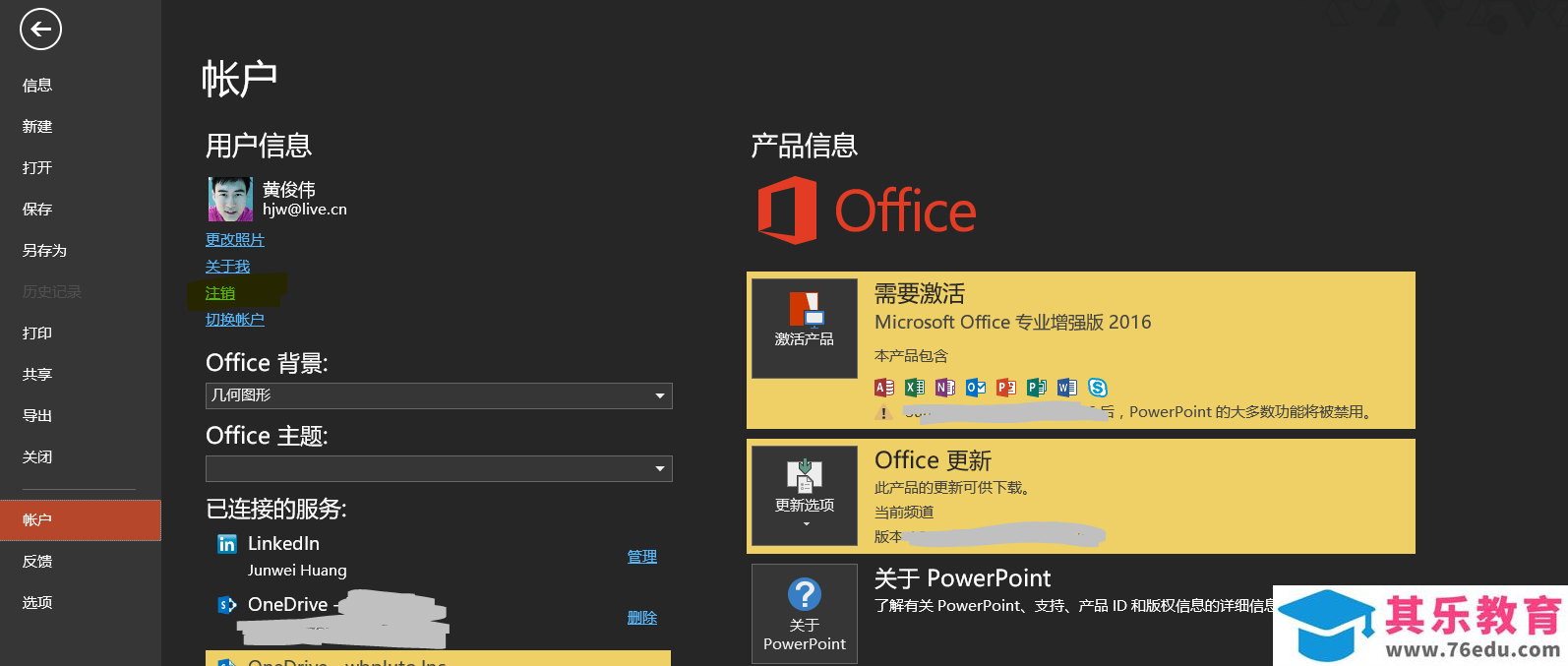Click Microsoft Office 专业增强版 2016 text
Image resolution: width=1568 pixels, height=666 pixels.
click(x=1013, y=323)
